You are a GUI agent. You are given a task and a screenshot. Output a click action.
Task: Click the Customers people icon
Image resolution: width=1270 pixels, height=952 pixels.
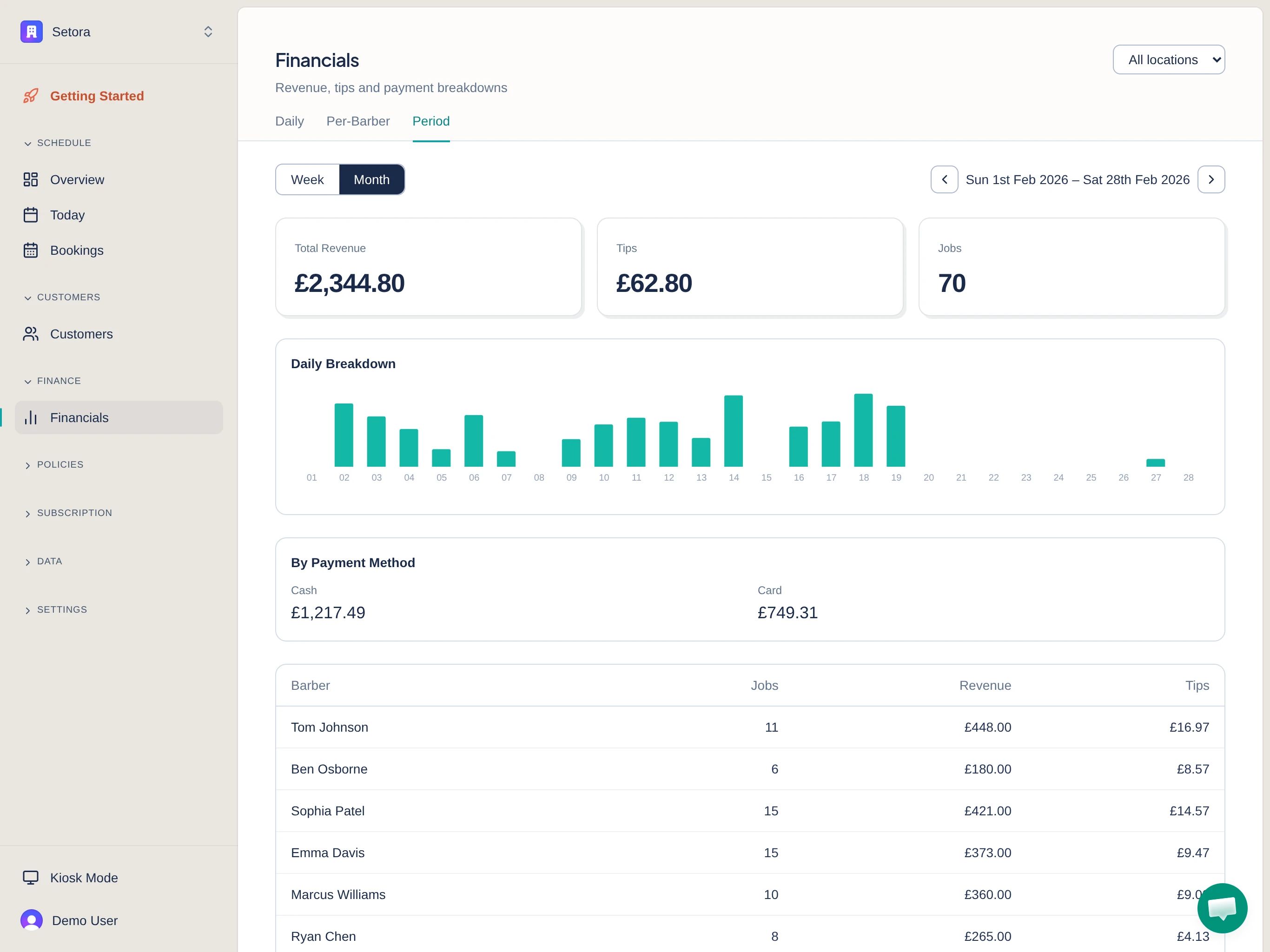(x=31, y=334)
